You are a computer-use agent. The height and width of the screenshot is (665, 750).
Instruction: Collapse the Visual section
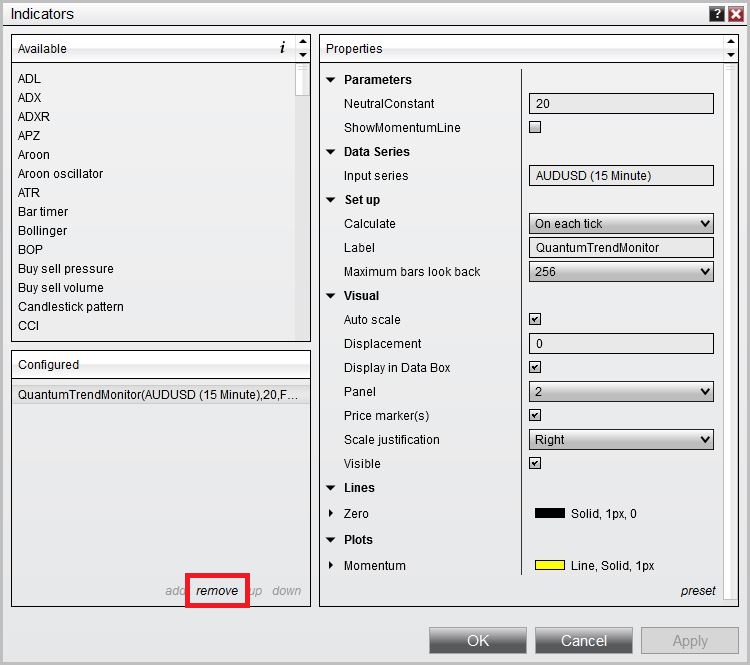pyautogui.click(x=331, y=296)
